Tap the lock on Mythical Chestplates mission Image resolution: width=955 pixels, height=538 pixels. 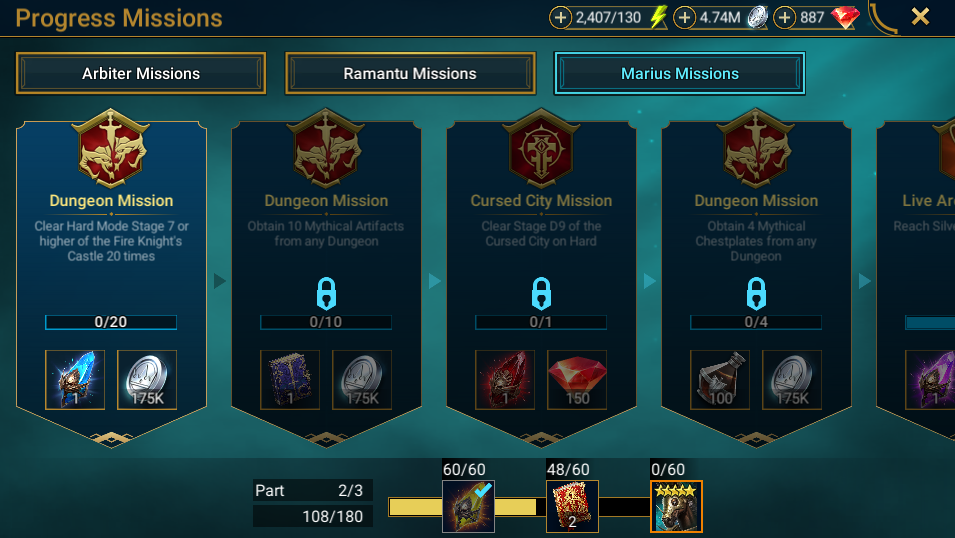point(756,294)
